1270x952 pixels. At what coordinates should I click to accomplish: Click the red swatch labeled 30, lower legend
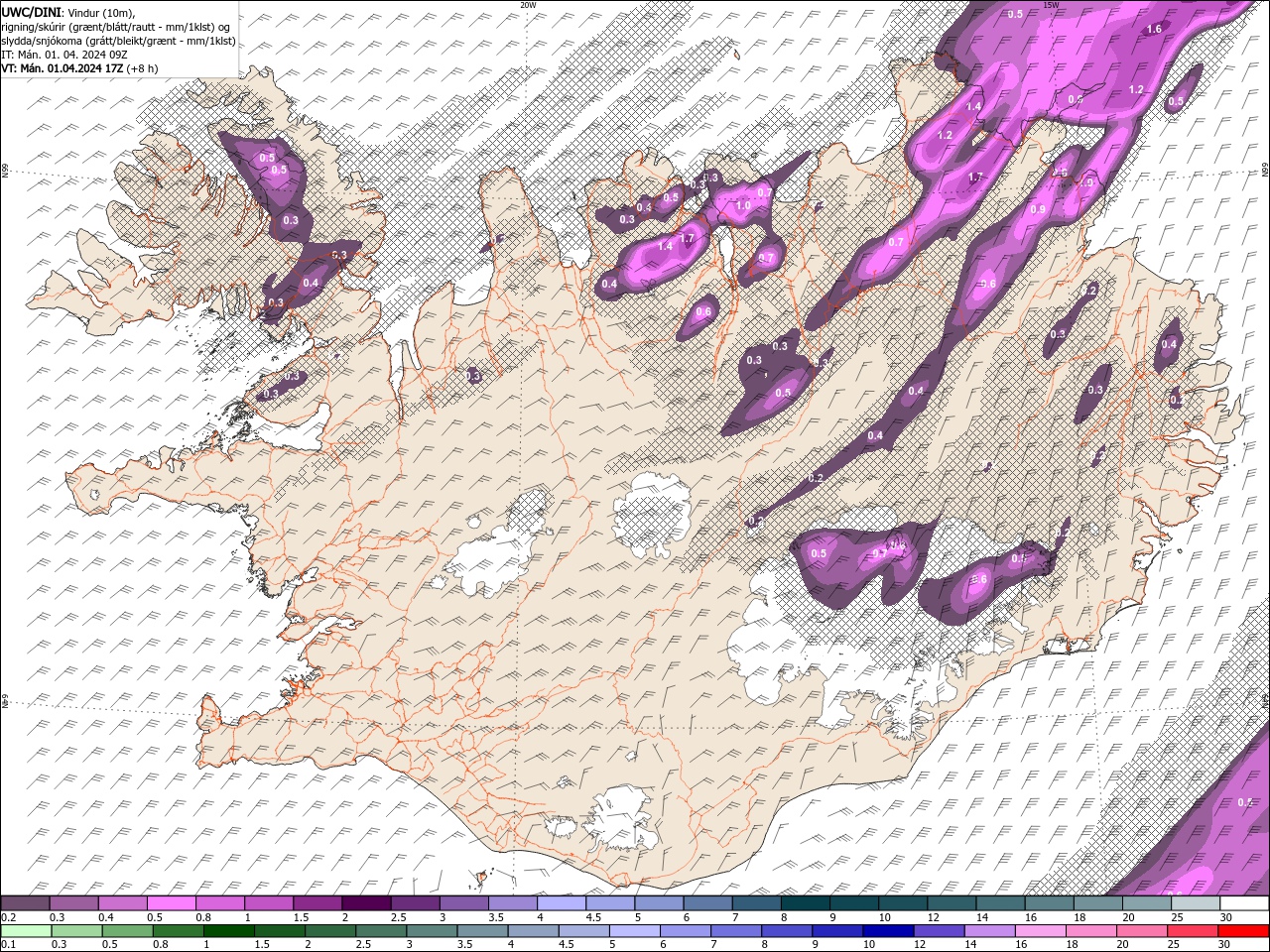(x=1242, y=931)
